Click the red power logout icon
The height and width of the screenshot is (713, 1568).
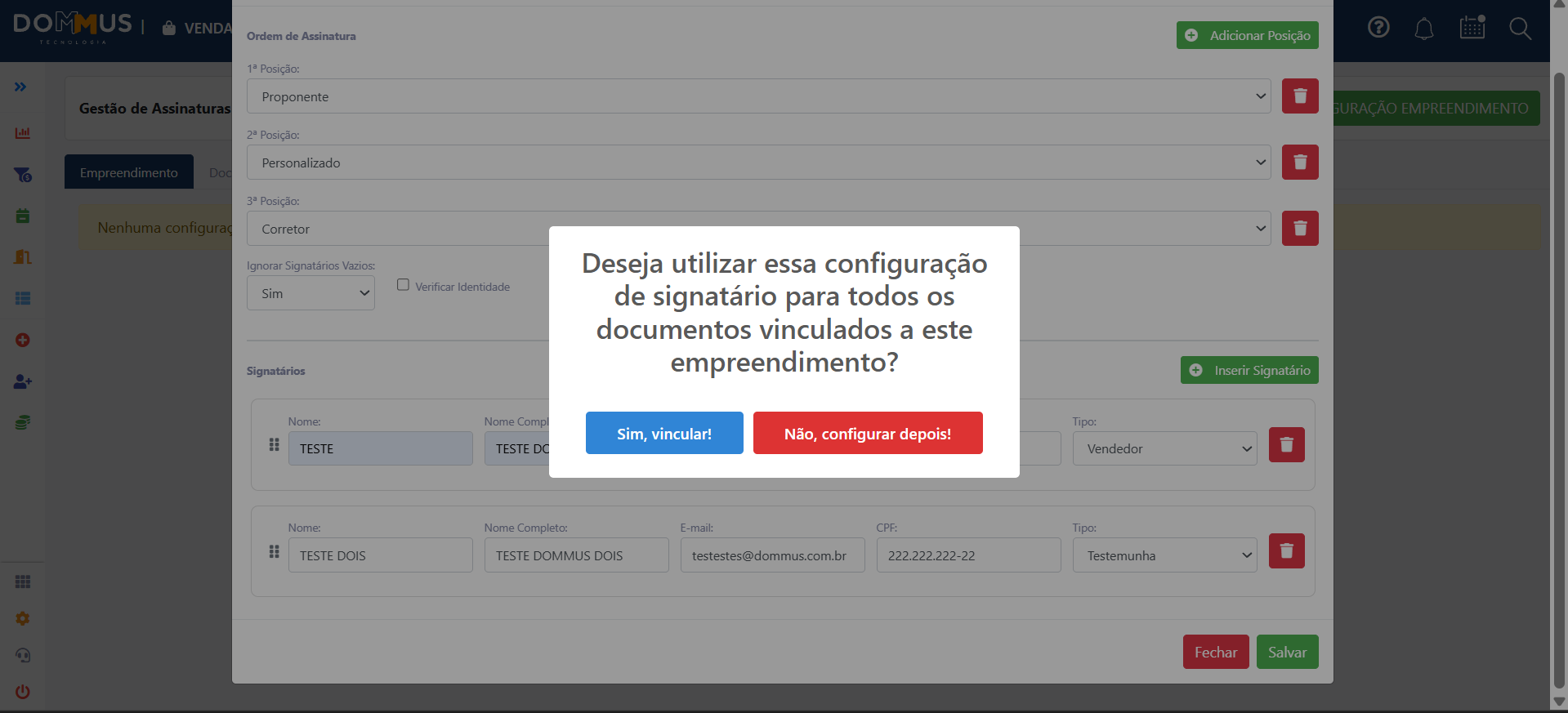[23, 692]
